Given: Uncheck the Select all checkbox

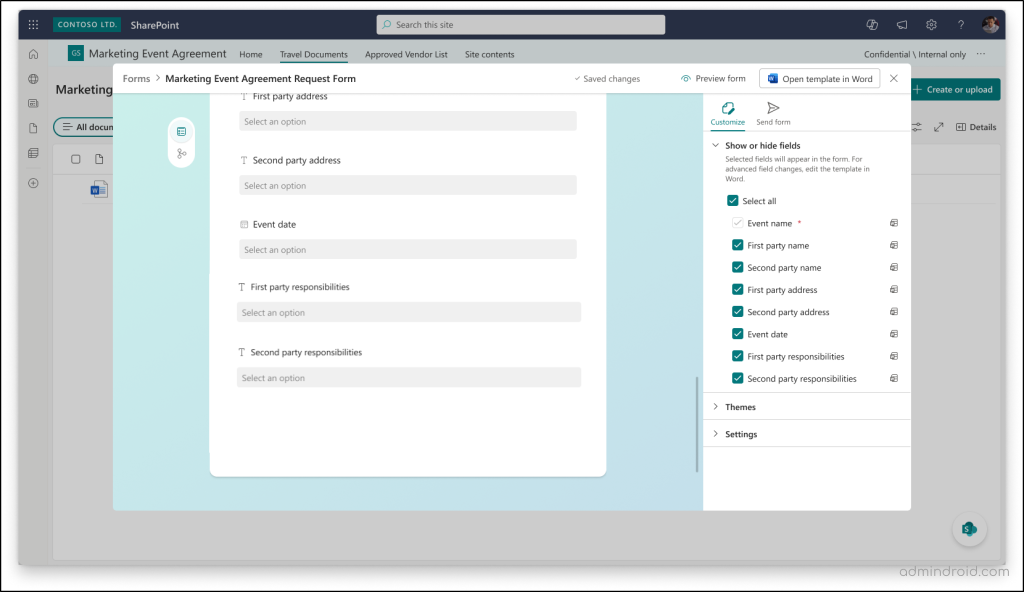Looking at the screenshot, I should pyautogui.click(x=732, y=200).
